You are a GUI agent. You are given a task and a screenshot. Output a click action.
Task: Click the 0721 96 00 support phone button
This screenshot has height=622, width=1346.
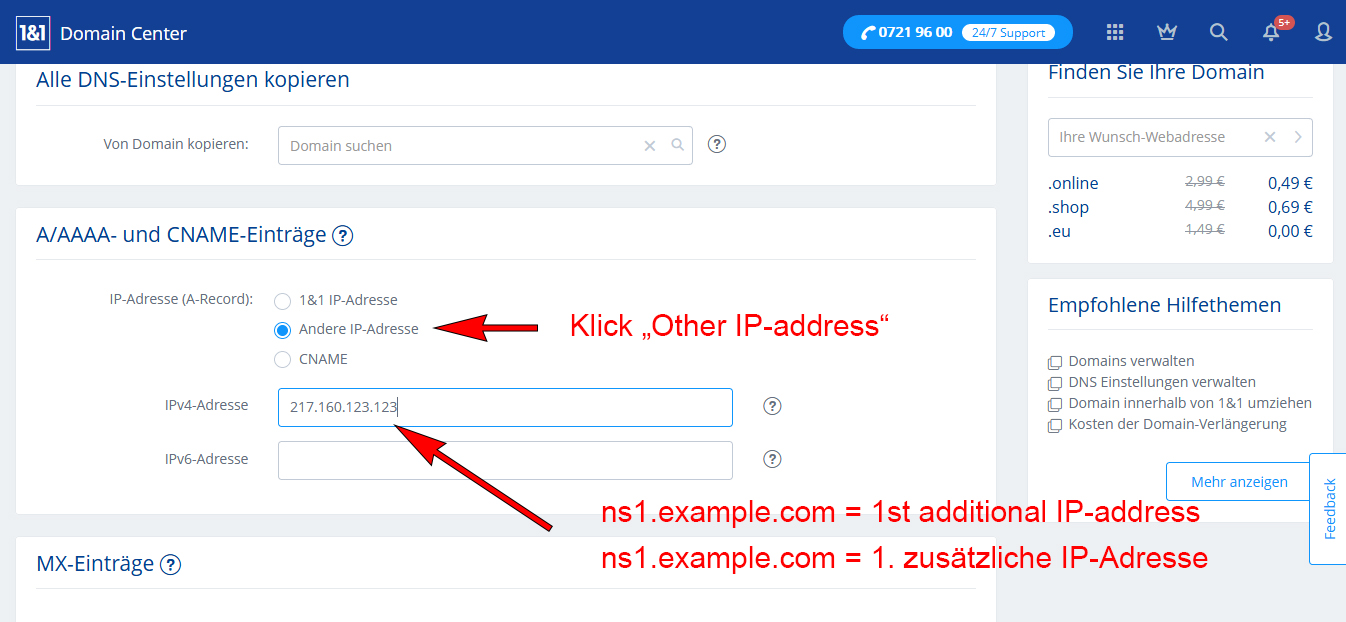958,32
